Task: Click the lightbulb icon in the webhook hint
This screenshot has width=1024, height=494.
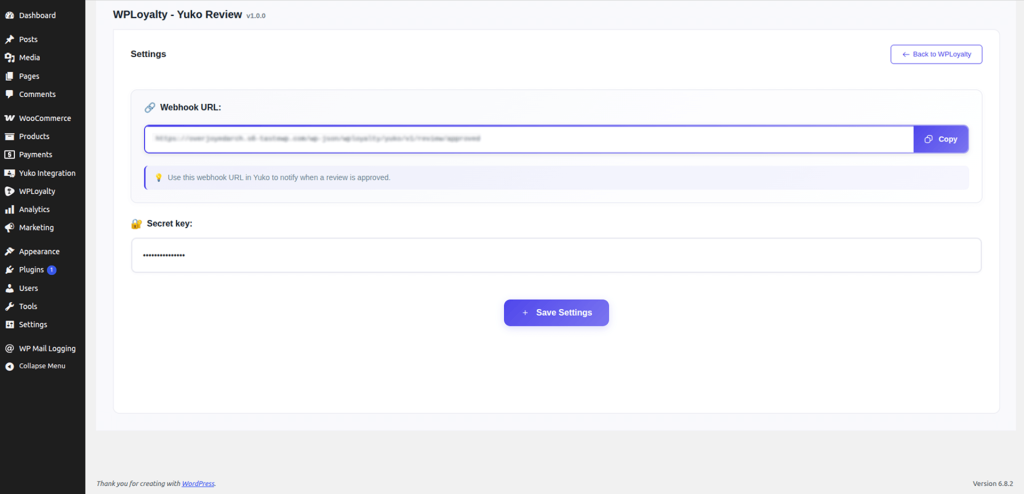Action: pos(158,177)
